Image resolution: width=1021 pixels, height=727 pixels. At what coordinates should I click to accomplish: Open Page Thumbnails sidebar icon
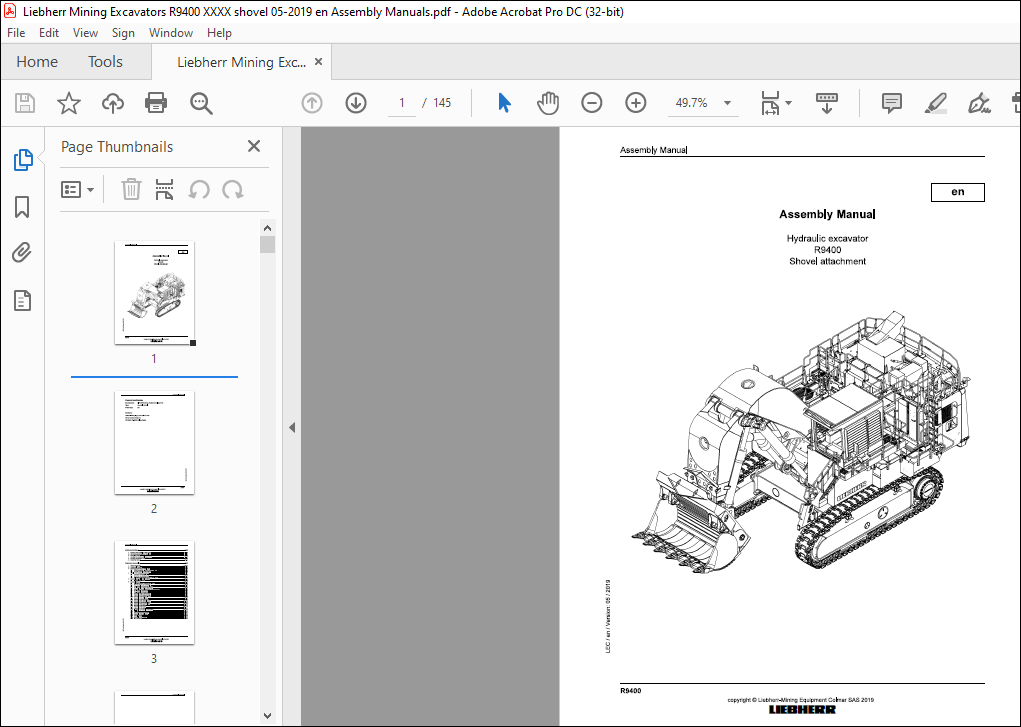pos(23,160)
